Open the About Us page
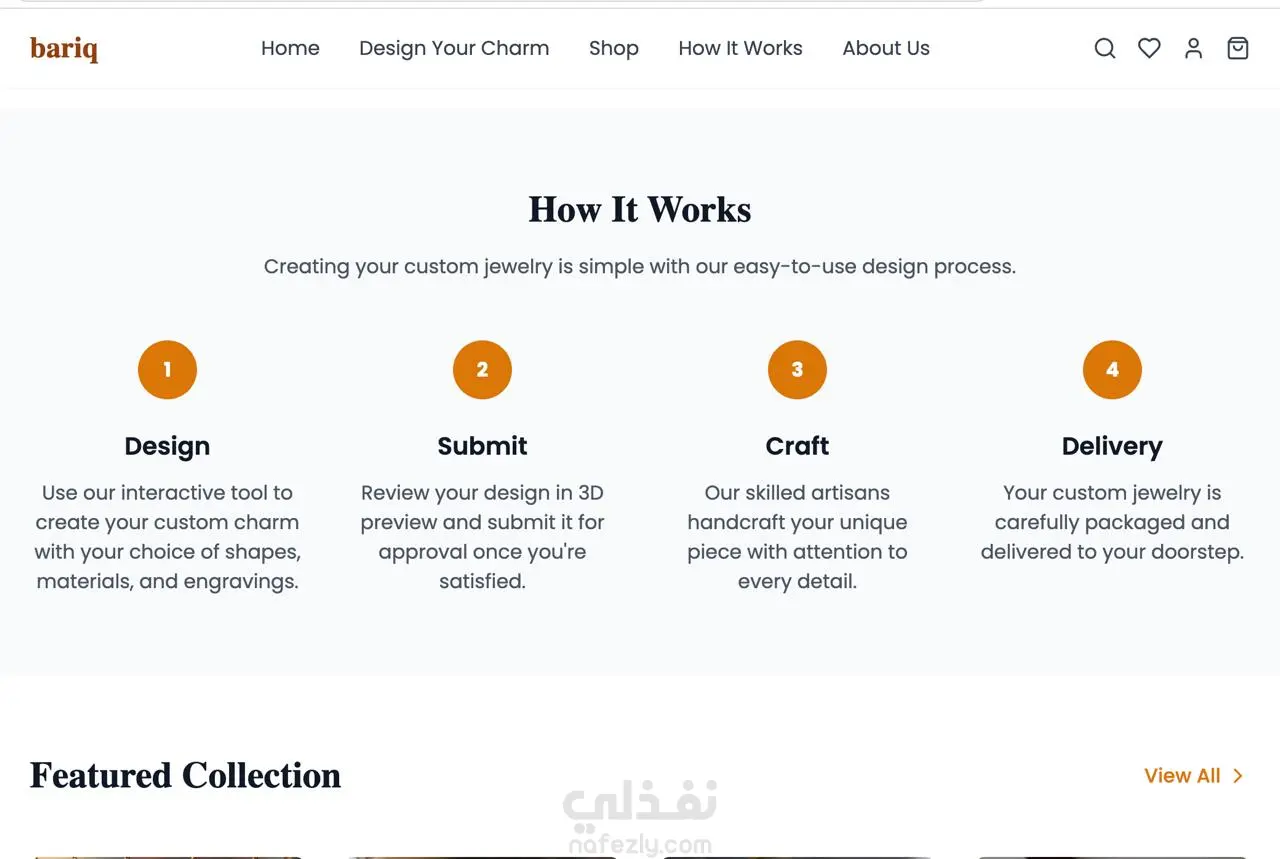Screen dimensions: 1280x859 coord(886,48)
